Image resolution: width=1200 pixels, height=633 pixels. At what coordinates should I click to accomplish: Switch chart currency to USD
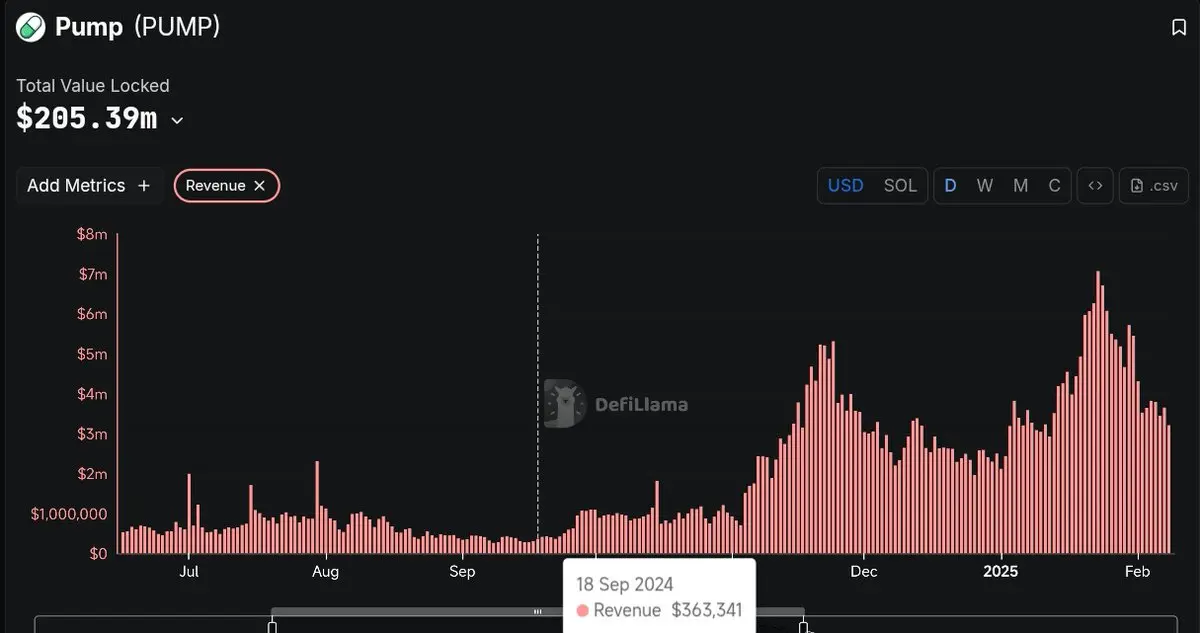pyautogui.click(x=845, y=186)
